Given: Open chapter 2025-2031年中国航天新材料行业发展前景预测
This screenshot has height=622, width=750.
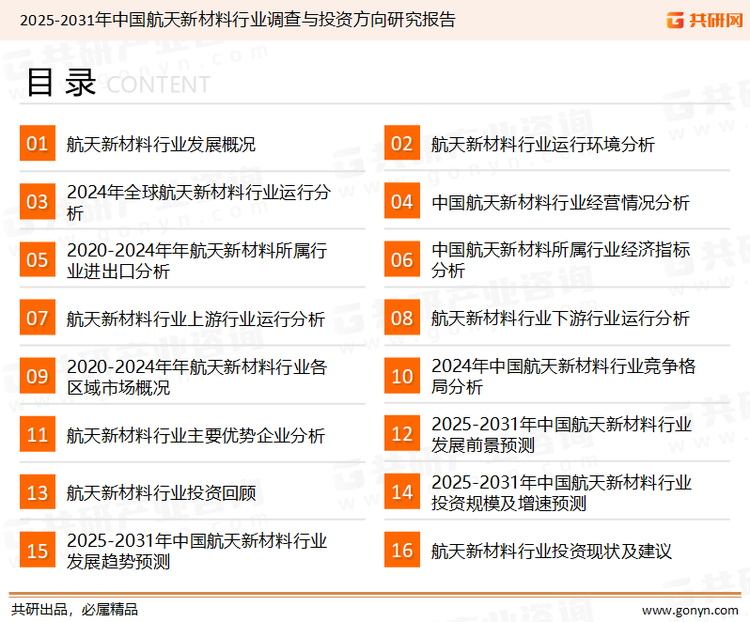Looking at the screenshot, I should coord(562,434).
